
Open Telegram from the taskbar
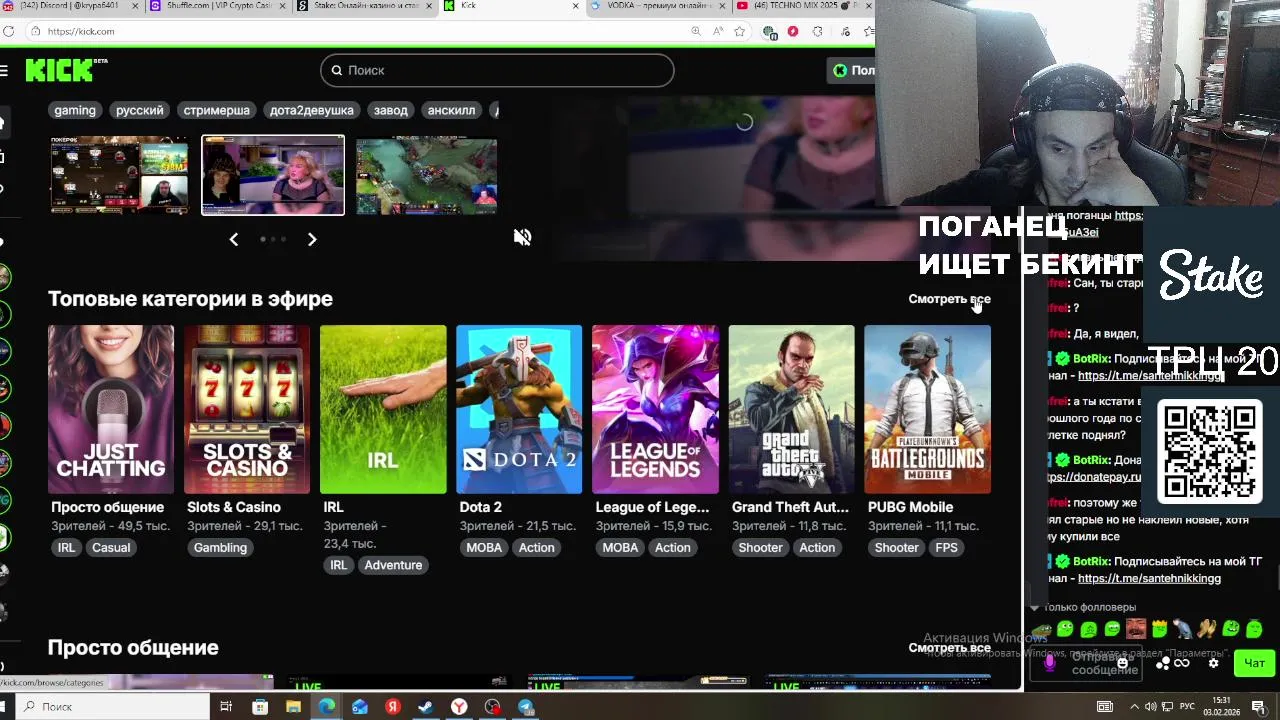pos(526,707)
